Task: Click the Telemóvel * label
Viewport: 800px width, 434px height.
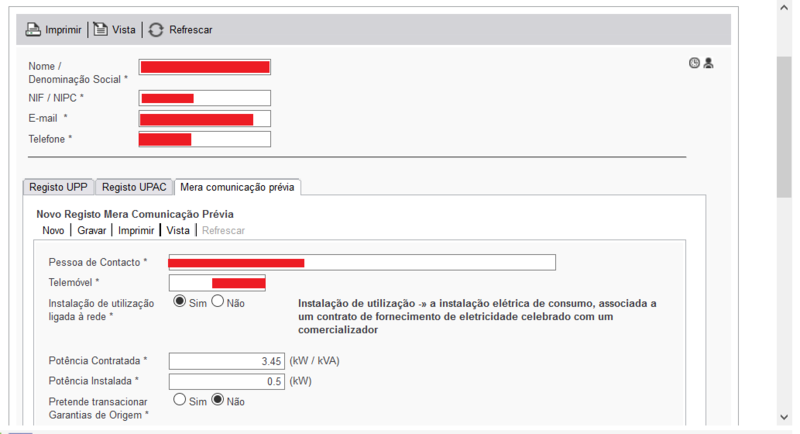Action: [x=74, y=283]
